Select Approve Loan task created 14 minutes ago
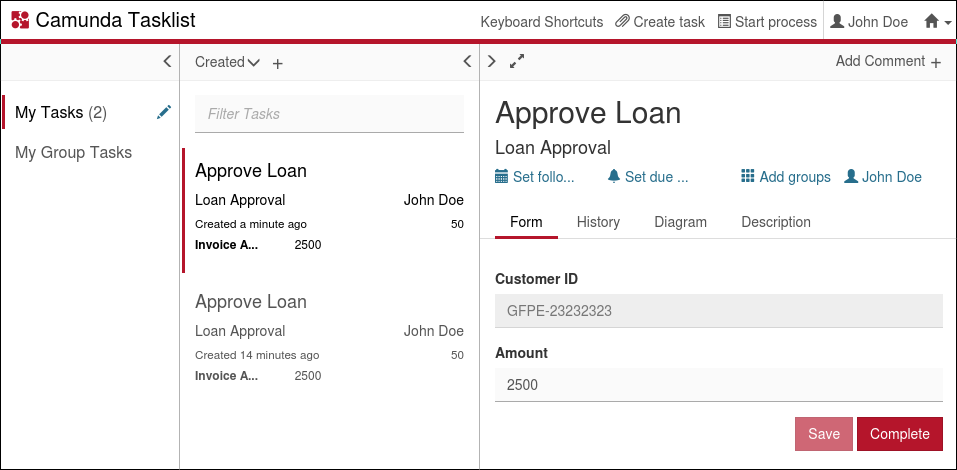957x470 pixels. point(329,341)
